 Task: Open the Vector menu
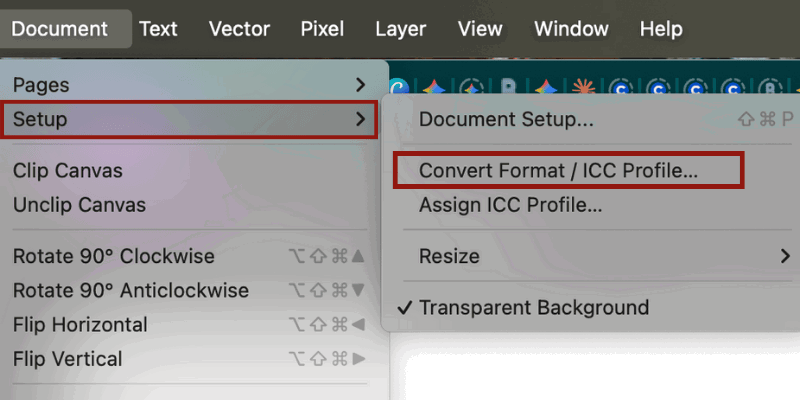click(x=239, y=29)
